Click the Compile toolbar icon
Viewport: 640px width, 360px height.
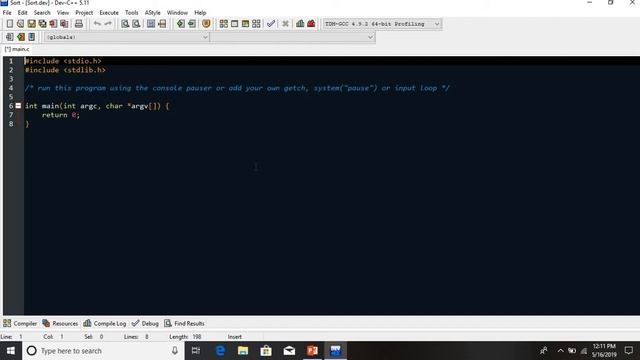(224, 24)
